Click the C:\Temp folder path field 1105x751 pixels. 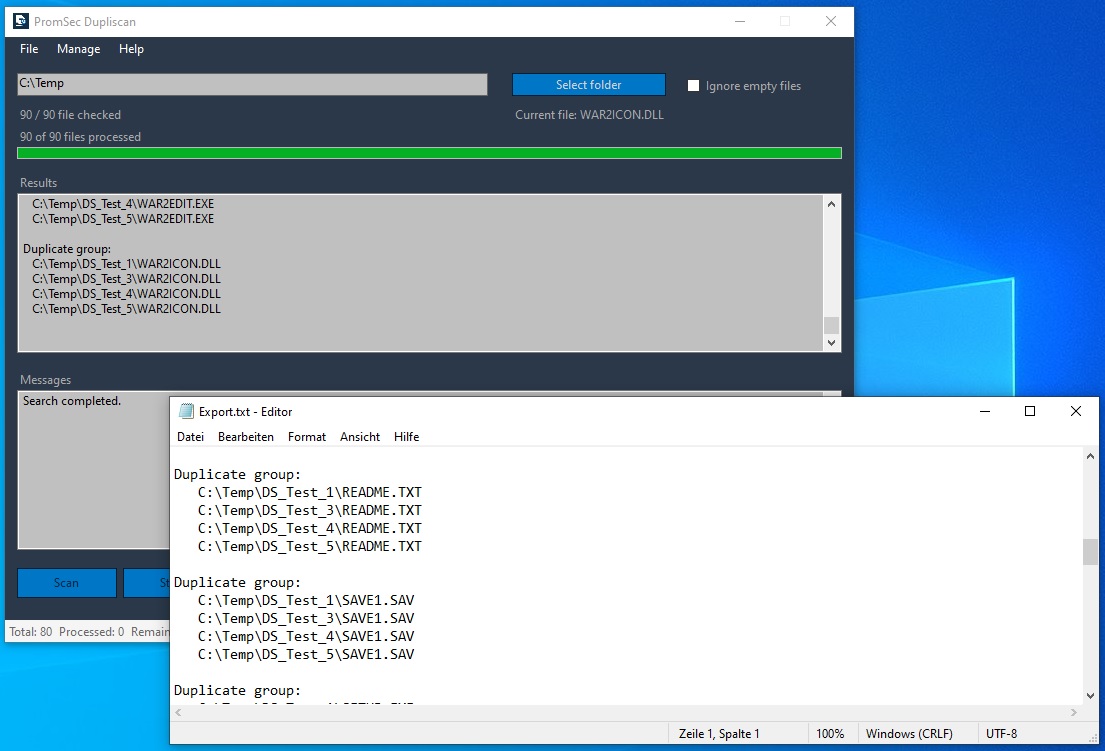(252, 84)
